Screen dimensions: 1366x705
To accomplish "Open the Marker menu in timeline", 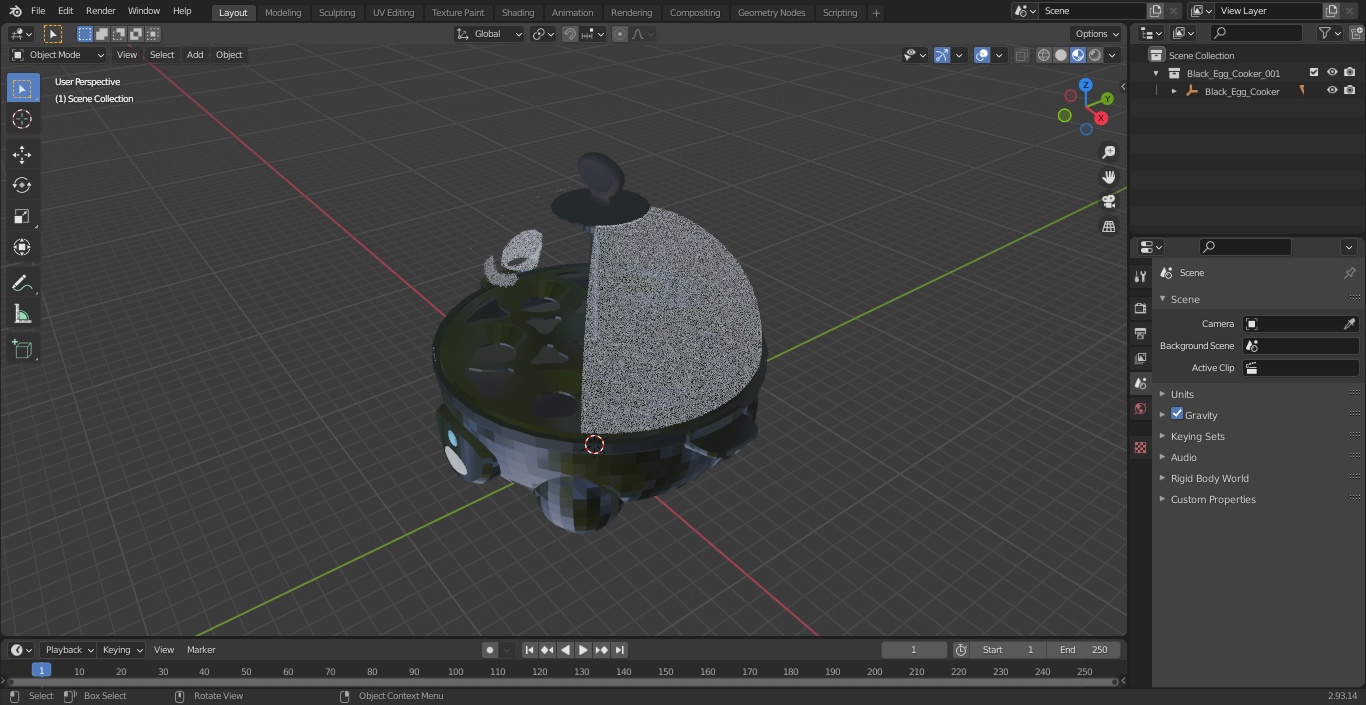I will pos(201,650).
